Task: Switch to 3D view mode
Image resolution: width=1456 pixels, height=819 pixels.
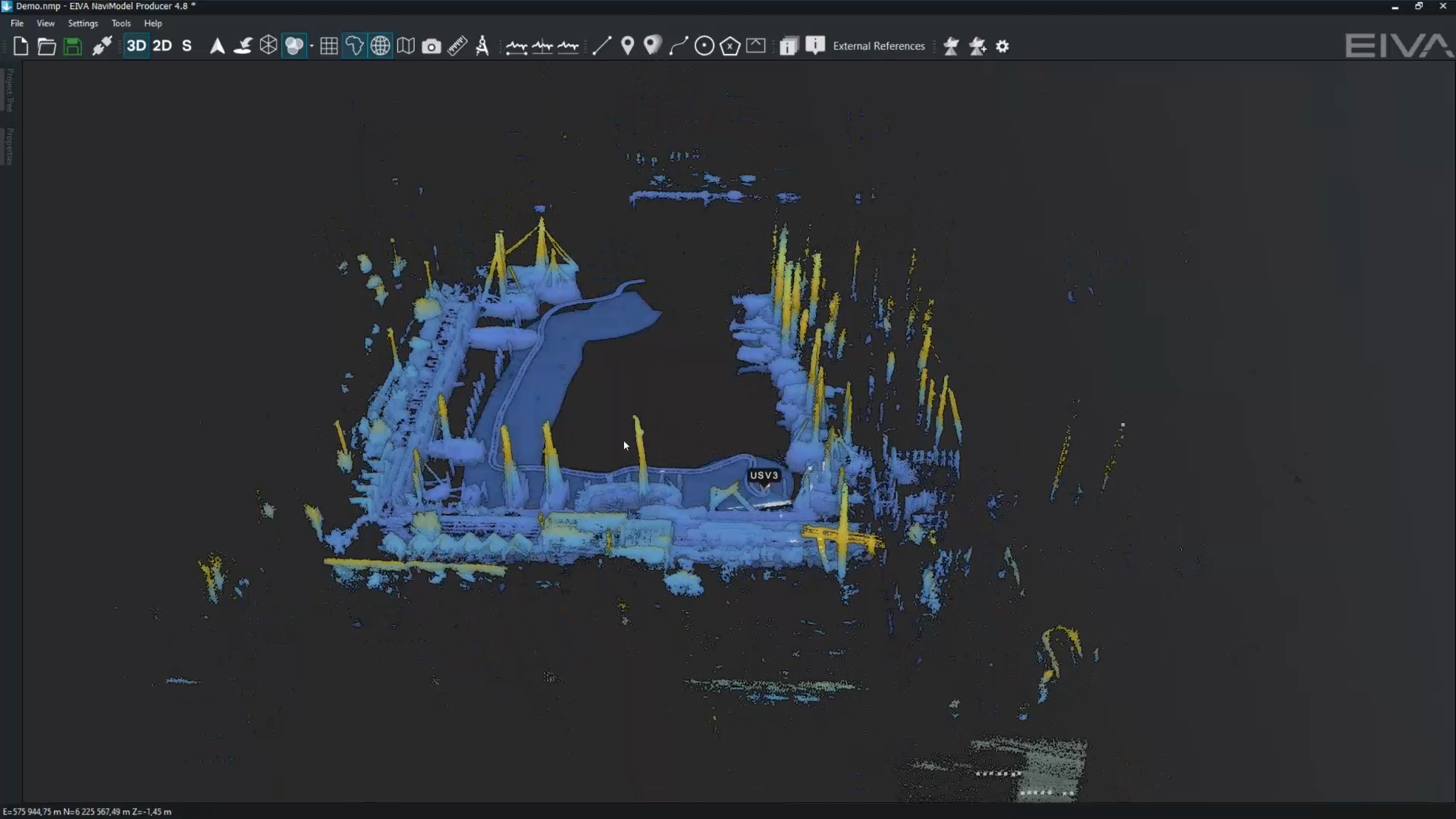Action: [x=136, y=46]
